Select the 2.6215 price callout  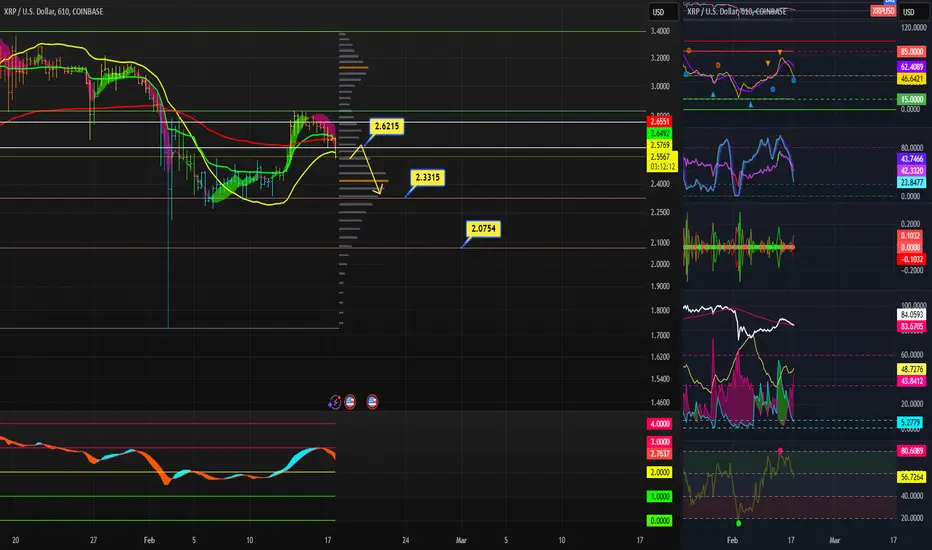coord(386,126)
